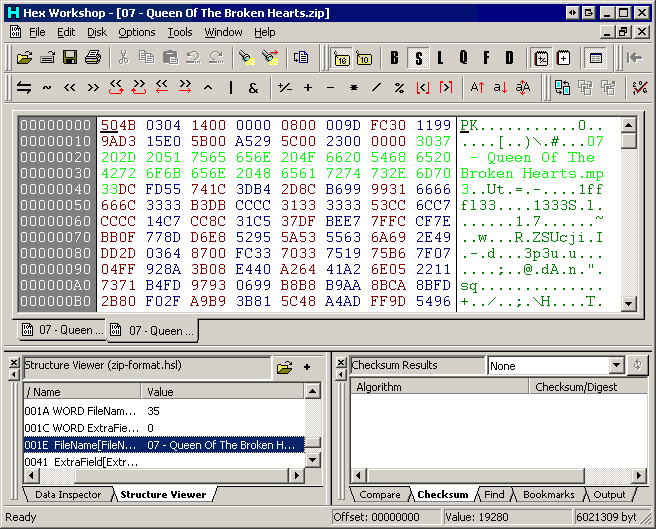Undo last action with the undo arrow
Image resolution: width=656 pixels, height=529 pixels.
(x=193, y=58)
